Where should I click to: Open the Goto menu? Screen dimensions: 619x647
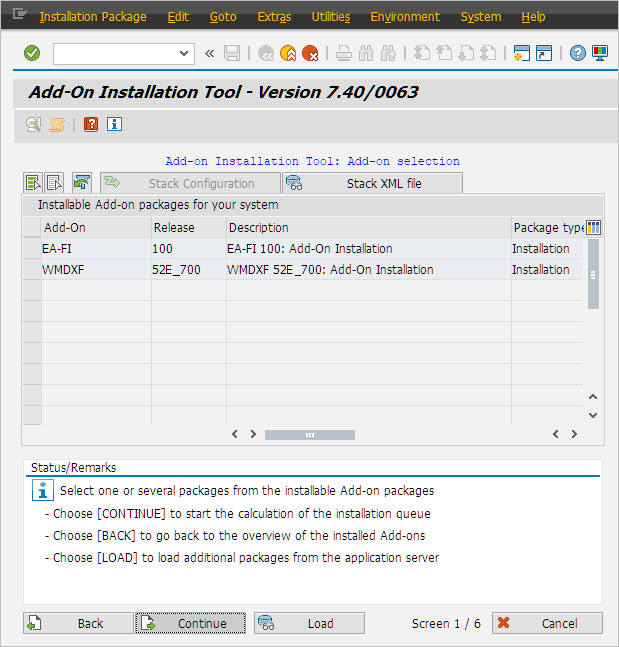(x=223, y=17)
